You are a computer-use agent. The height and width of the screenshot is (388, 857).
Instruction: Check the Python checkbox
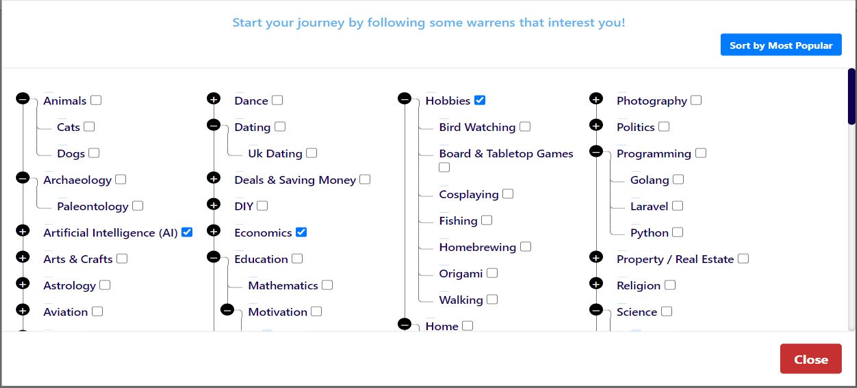click(678, 232)
